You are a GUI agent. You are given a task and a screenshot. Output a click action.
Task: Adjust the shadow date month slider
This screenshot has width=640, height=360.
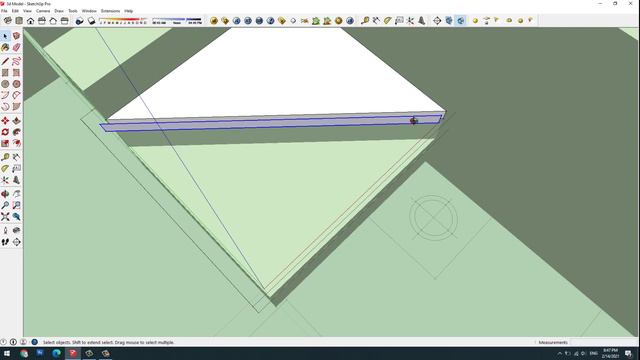click(123, 20)
